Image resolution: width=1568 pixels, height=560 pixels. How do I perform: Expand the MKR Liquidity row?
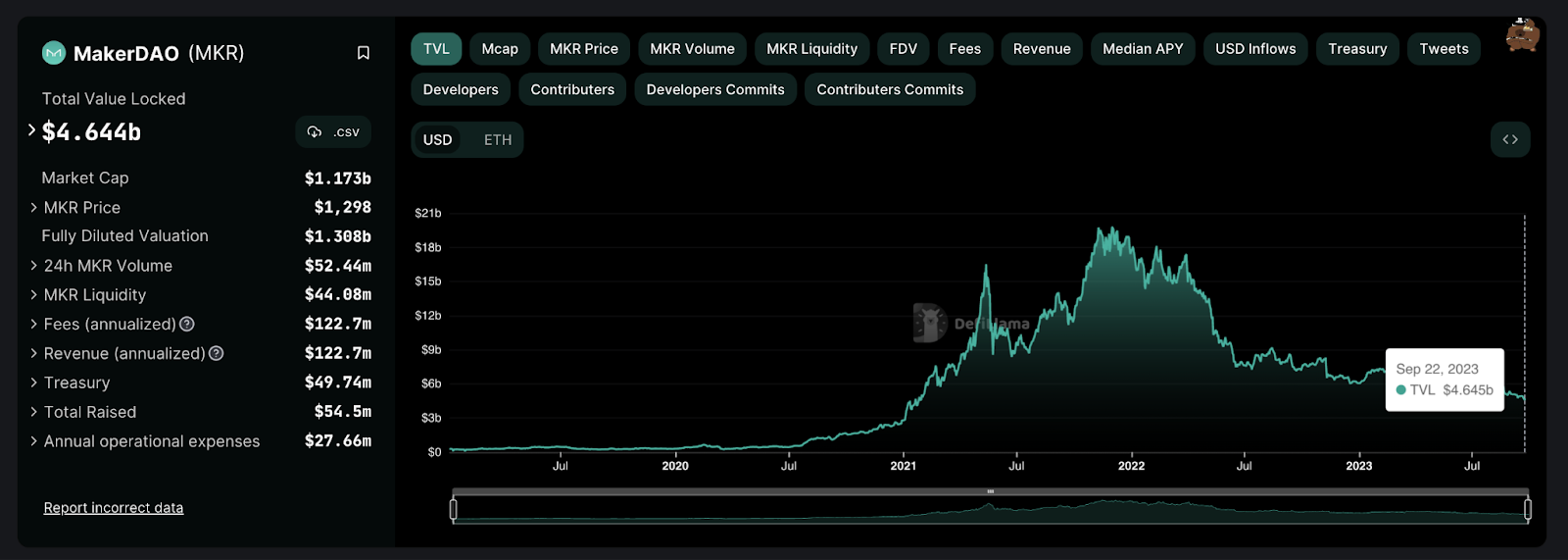tap(33, 294)
